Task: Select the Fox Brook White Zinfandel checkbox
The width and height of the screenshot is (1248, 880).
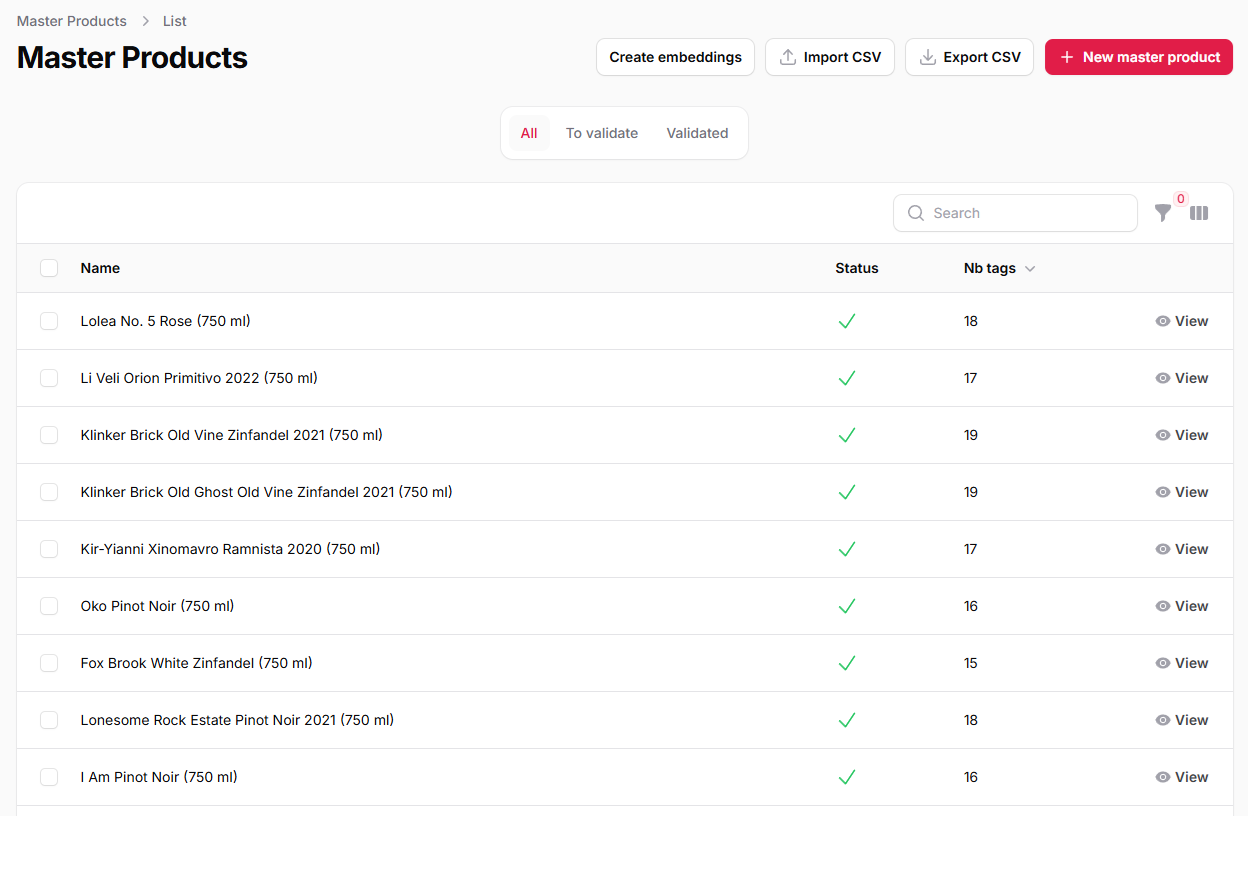Action: tap(49, 663)
